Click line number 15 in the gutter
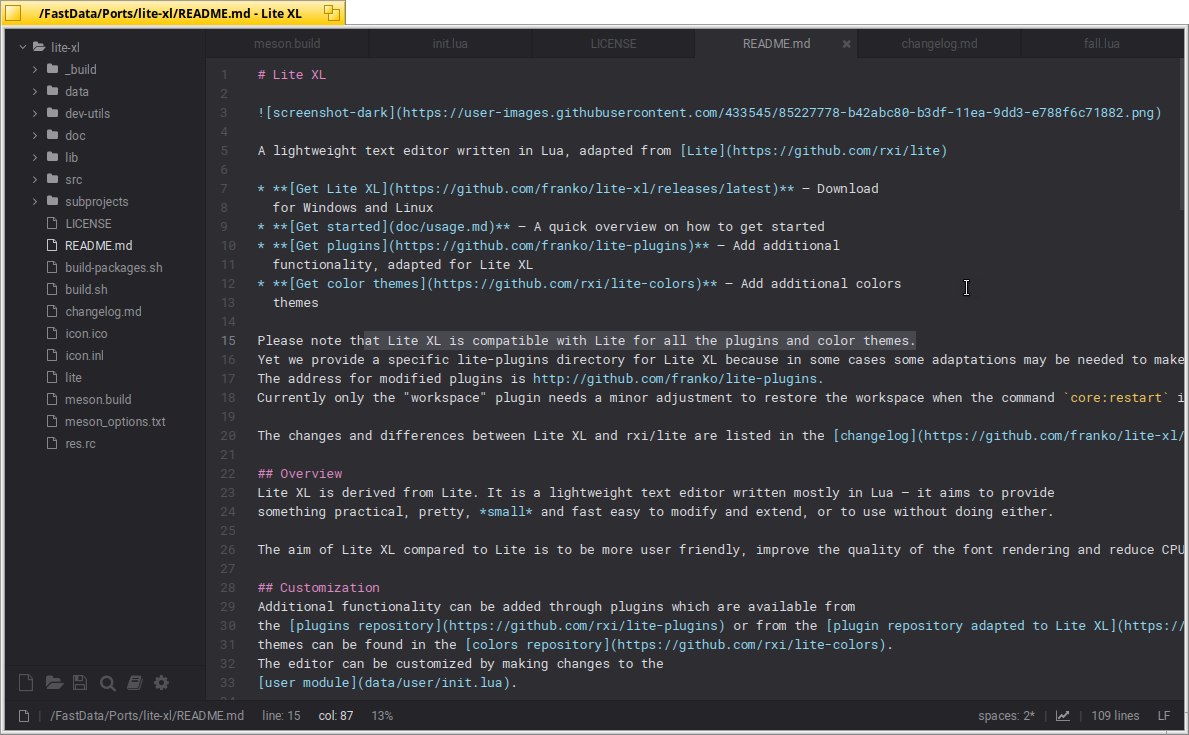Screen dimensions: 1189x735 point(228,341)
